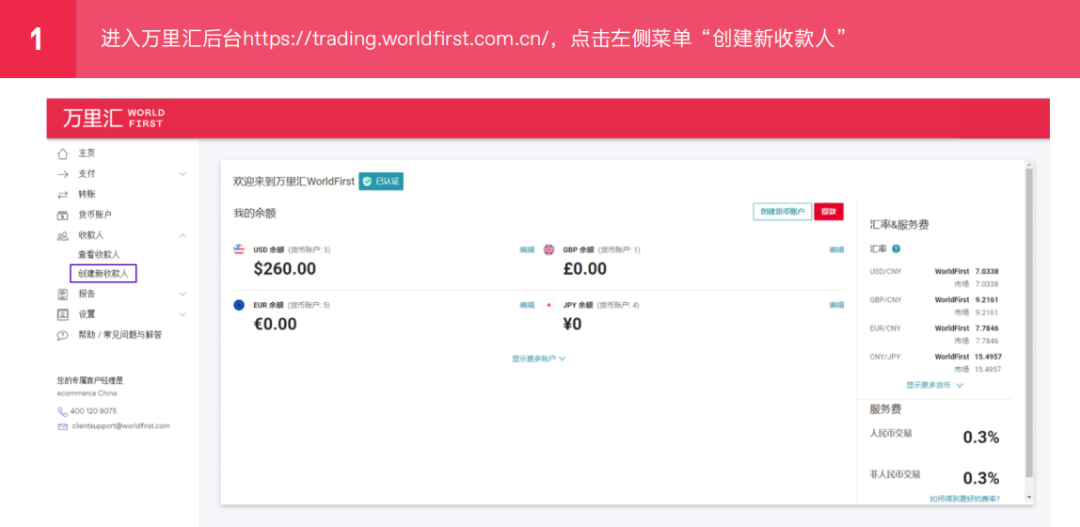Click the US flag icon for USD
The height and width of the screenshot is (527, 1080).
[239, 249]
